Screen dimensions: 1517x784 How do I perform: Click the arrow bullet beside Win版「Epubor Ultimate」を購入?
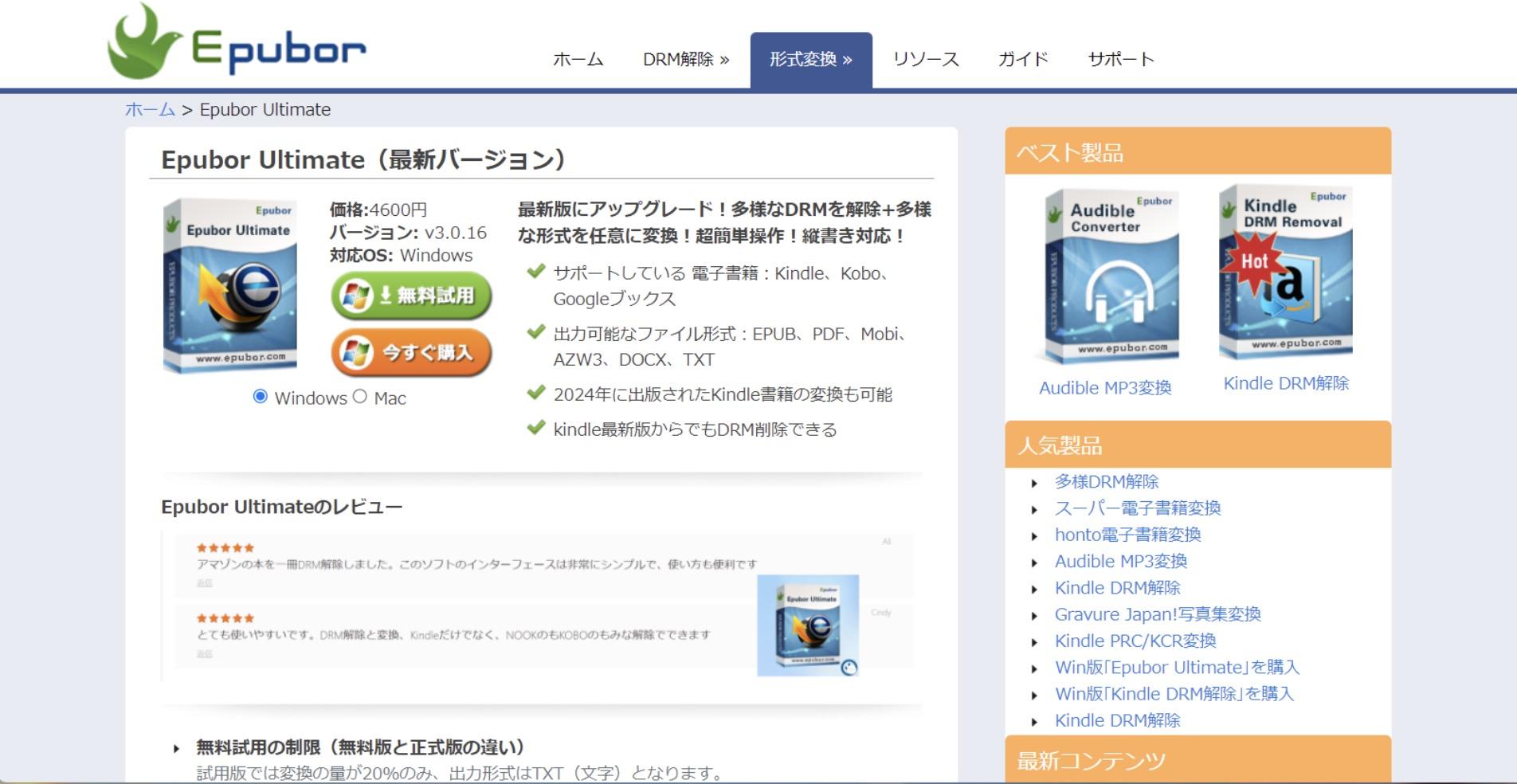click(1034, 669)
